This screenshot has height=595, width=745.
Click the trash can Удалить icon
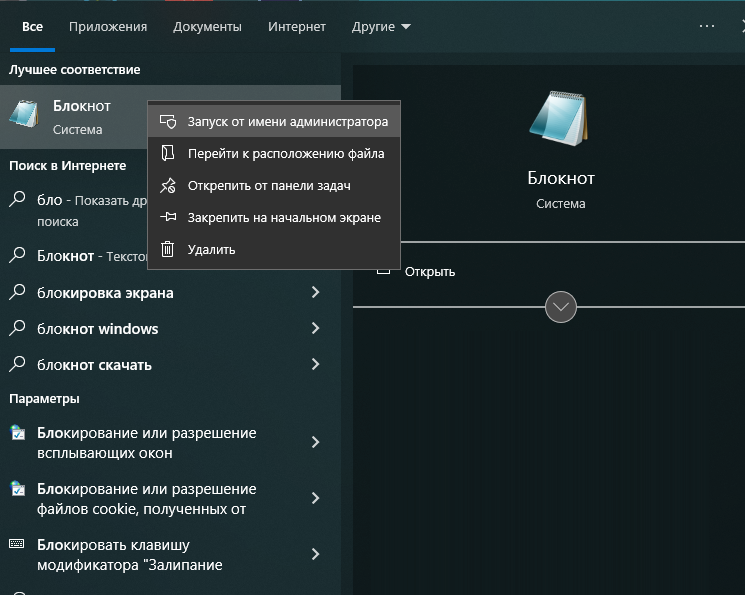click(x=168, y=250)
